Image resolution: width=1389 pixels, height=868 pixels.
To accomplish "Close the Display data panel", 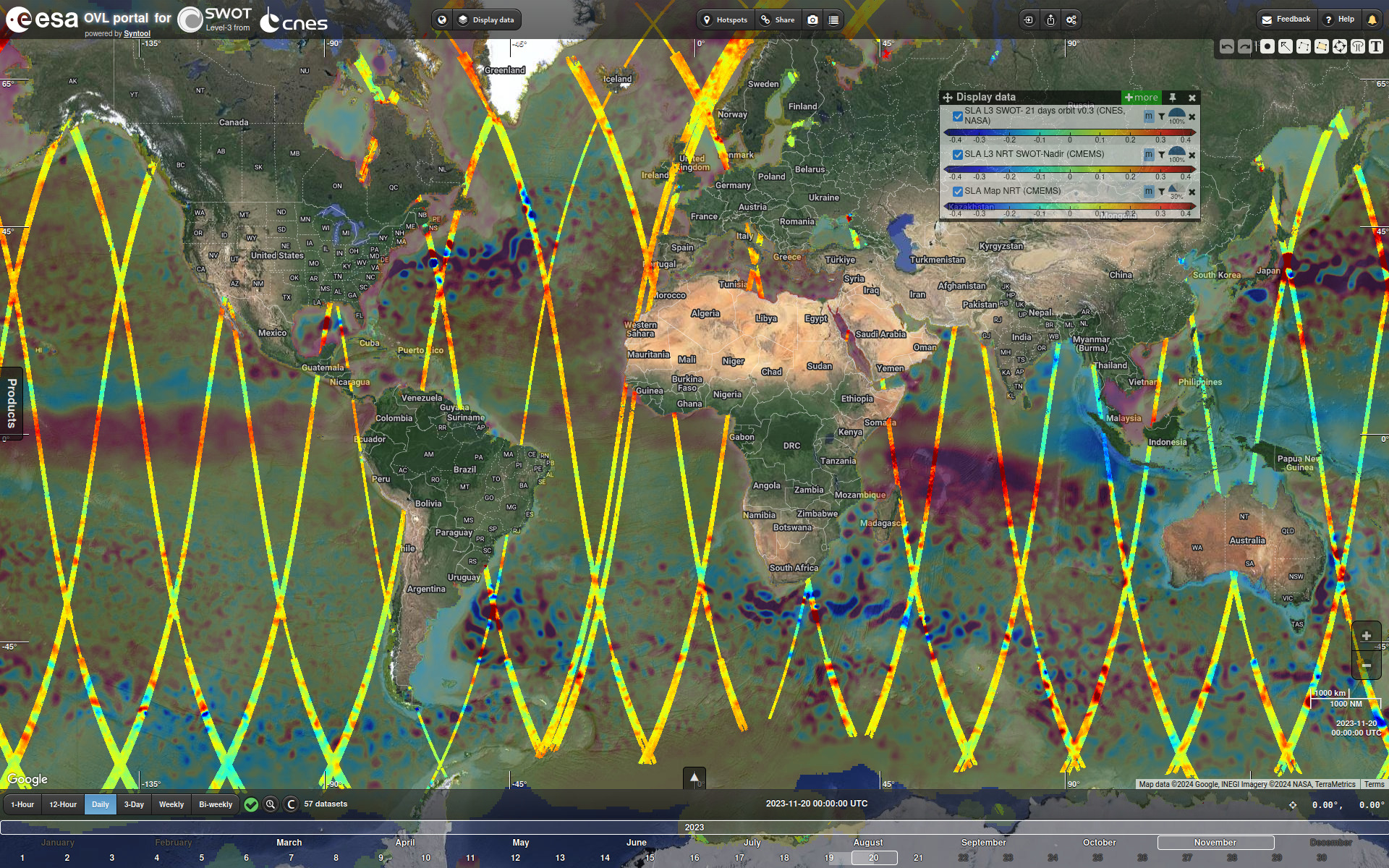I will coord(1192,98).
